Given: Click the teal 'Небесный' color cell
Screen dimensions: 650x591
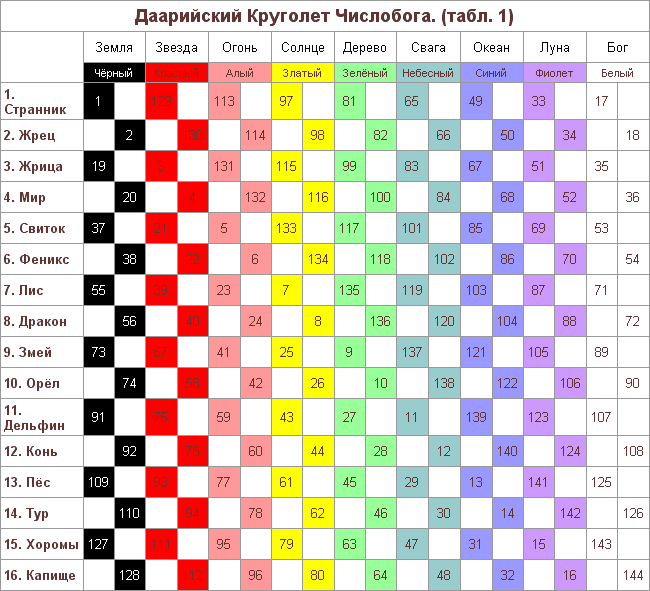Looking at the screenshot, I should pyautogui.click(x=428, y=73).
